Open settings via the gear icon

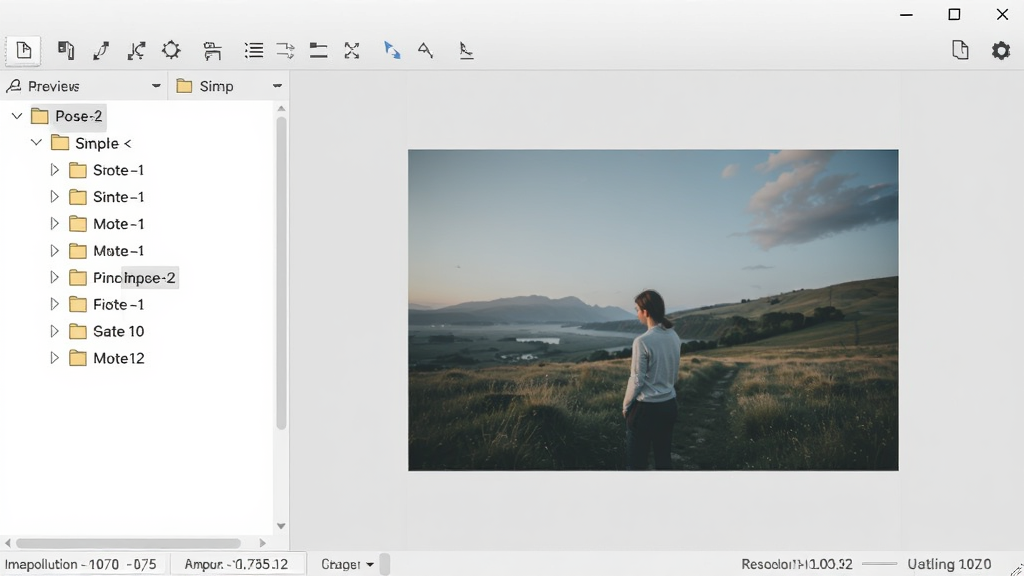1000,50
